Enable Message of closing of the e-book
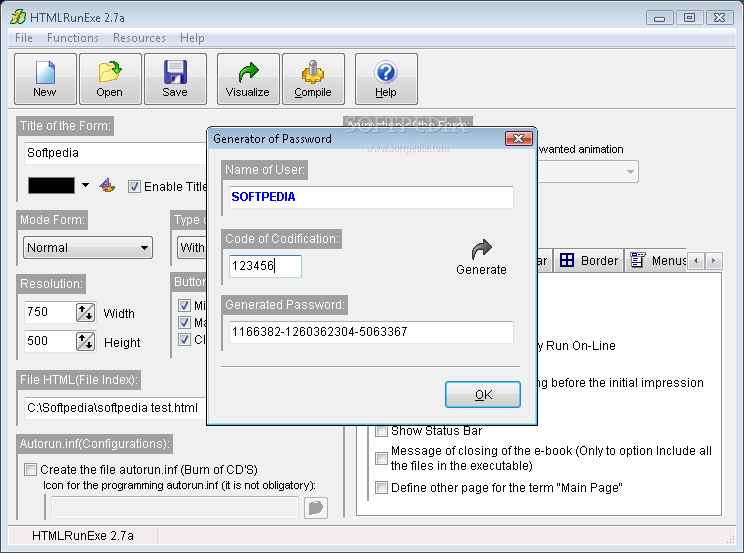 [381, 458]
